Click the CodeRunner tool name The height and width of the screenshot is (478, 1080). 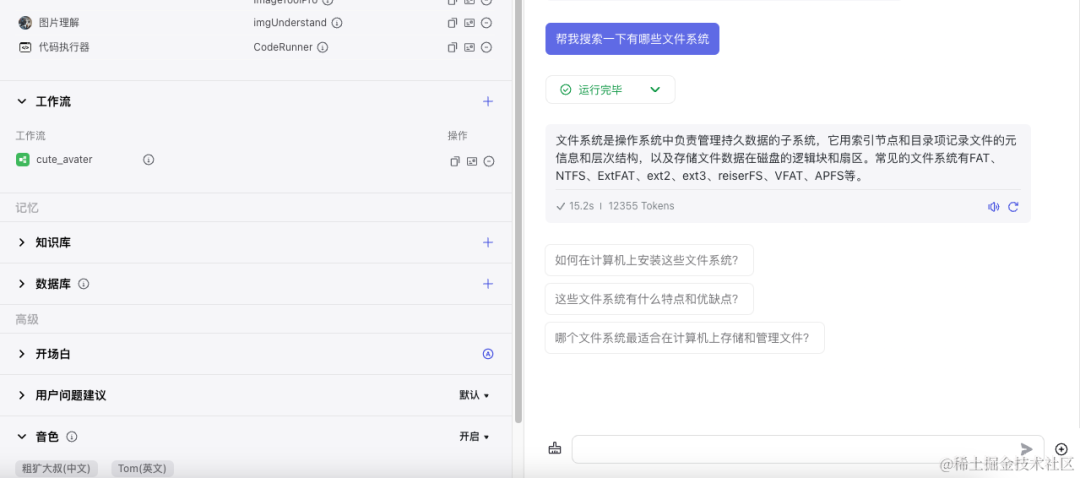pos(283,48)
